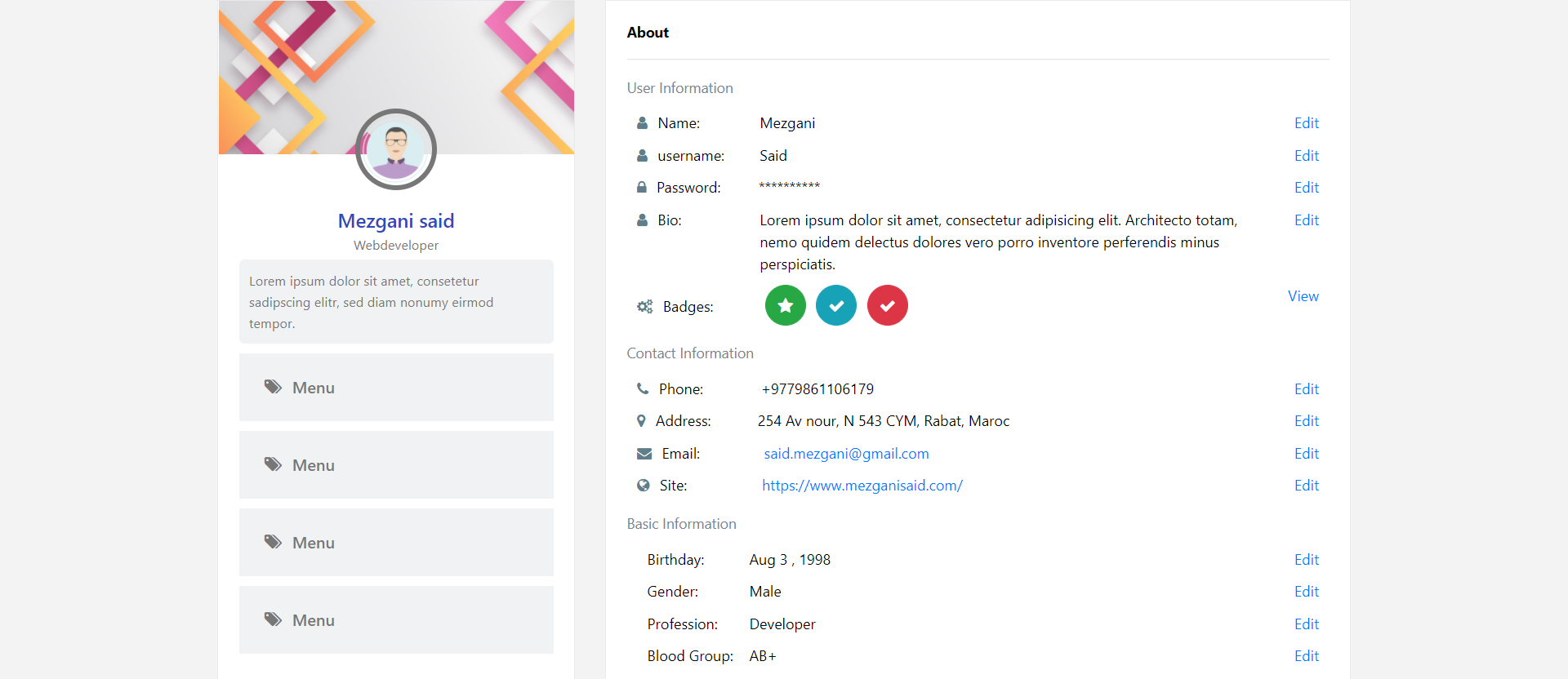Click the Basic Information section heading
The image size is (1568, 679).
tap(681, 523)
